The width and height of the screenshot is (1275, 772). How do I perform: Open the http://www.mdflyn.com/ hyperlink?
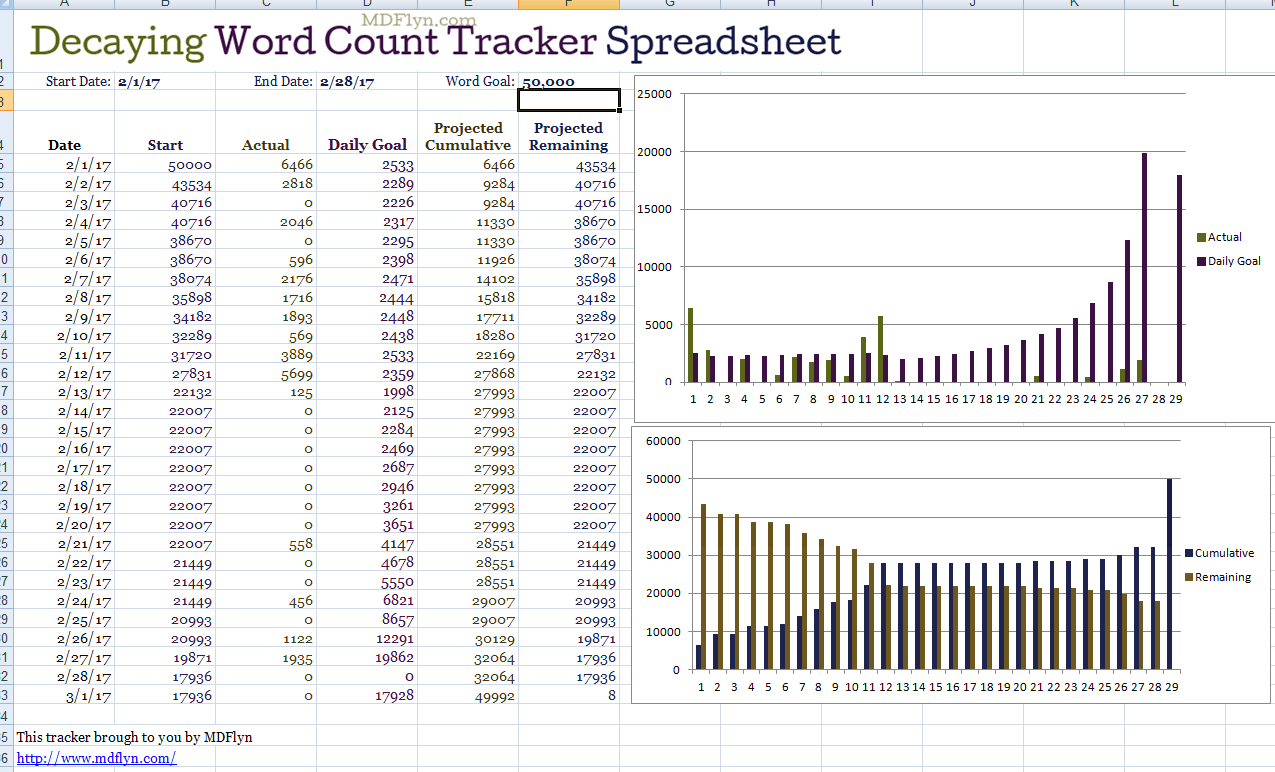tap(96, 759)
